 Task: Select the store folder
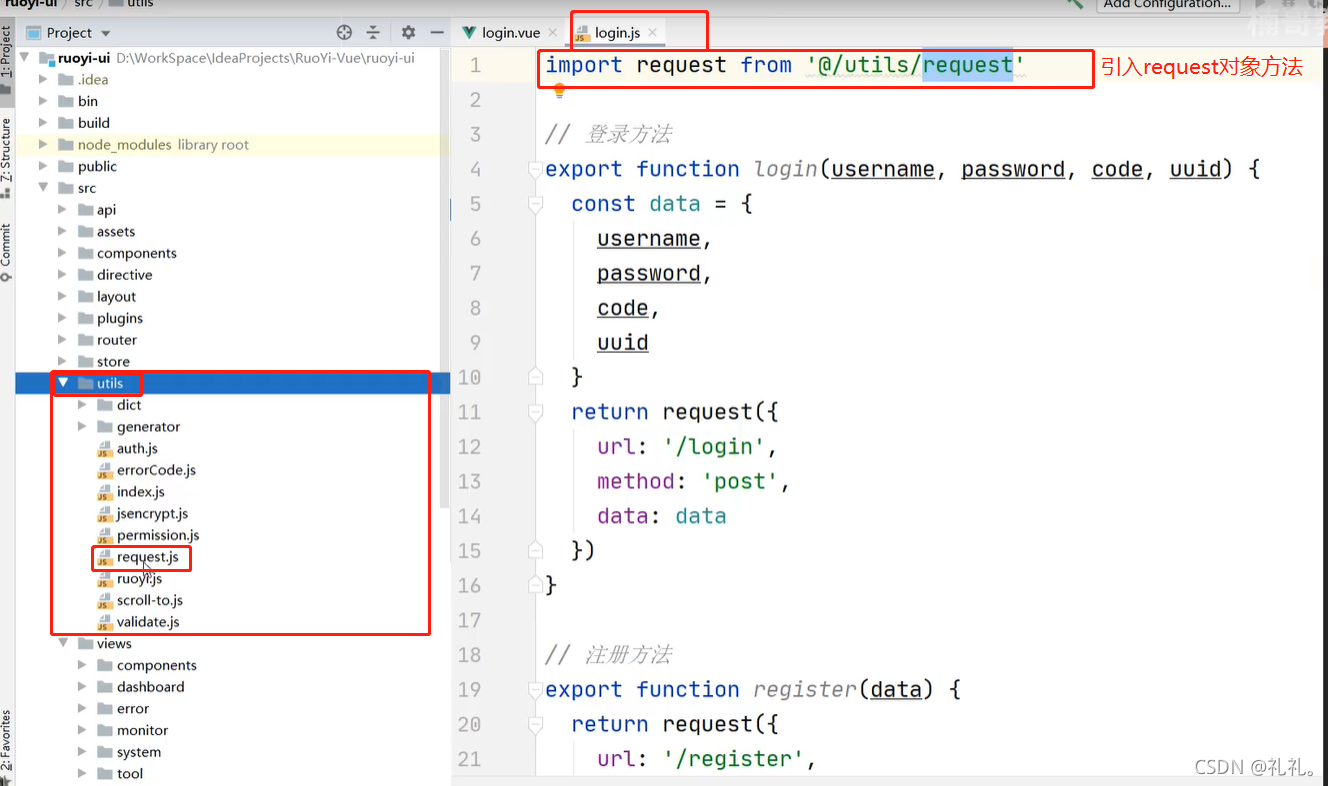113,362
